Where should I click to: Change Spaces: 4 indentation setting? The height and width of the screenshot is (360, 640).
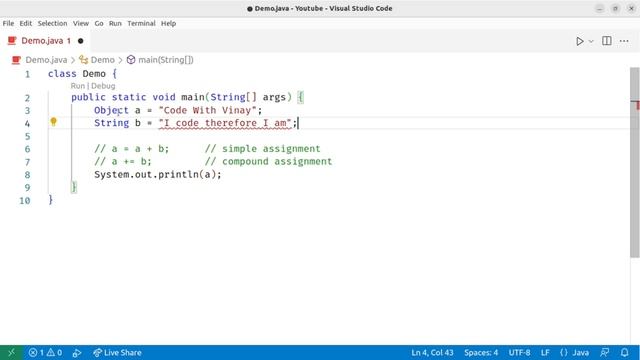tap(481, 353)
